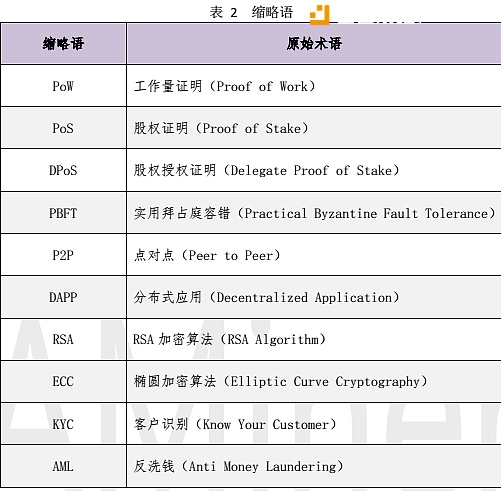Select the 缩略语 column header
Image resolution: width=501 pixels, height=491 pixels.
tap(63, 44)
